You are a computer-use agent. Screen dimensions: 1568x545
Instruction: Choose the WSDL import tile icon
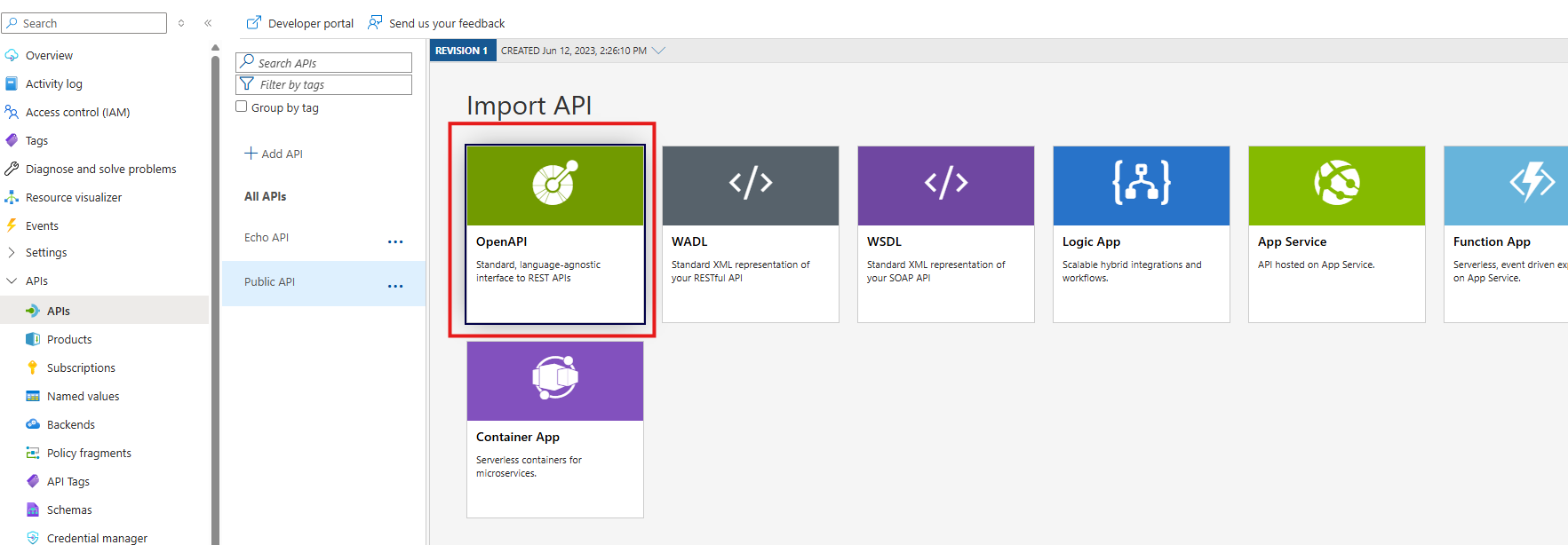(x=945, y=184)
